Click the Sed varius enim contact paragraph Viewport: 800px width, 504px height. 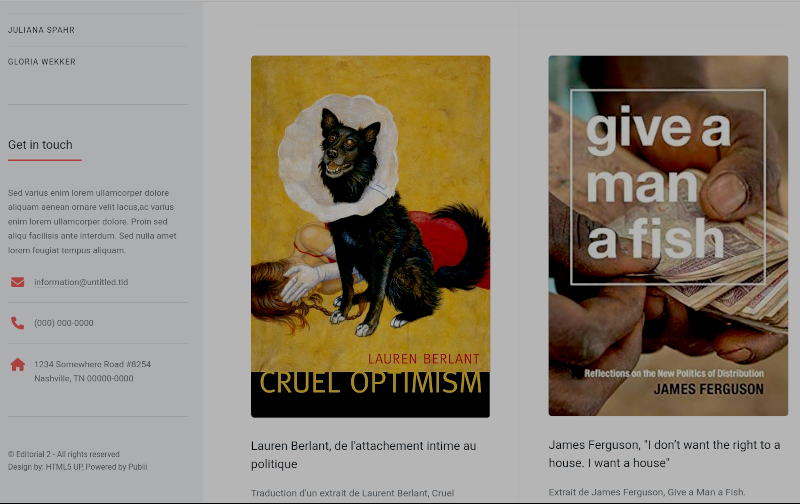pyautogui.click(x=92, y=221)
